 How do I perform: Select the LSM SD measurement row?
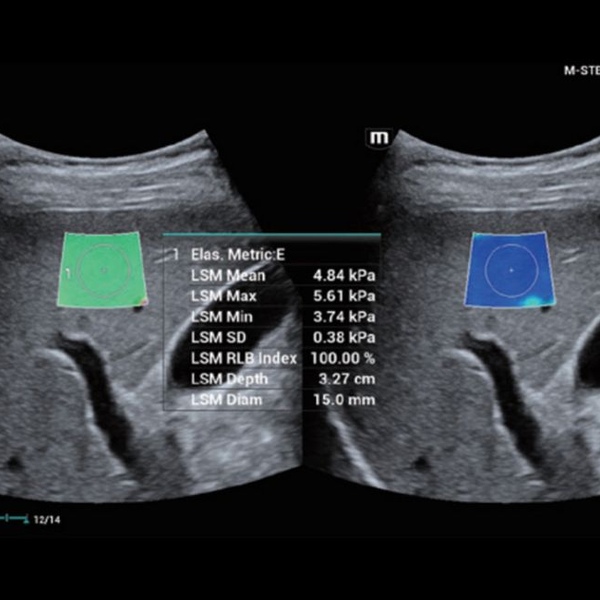coord(272,338)
